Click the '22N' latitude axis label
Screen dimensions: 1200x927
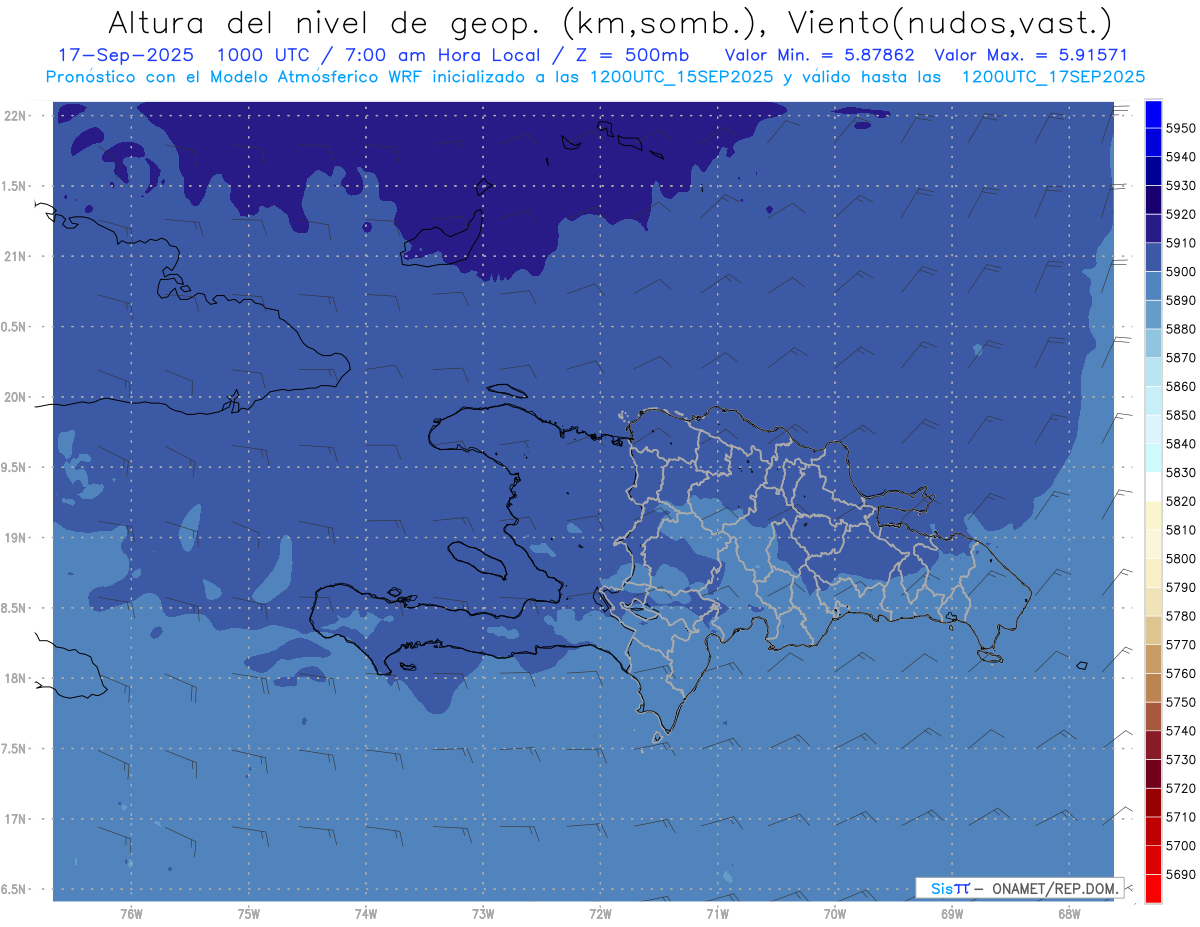click(x=17, y=116)
